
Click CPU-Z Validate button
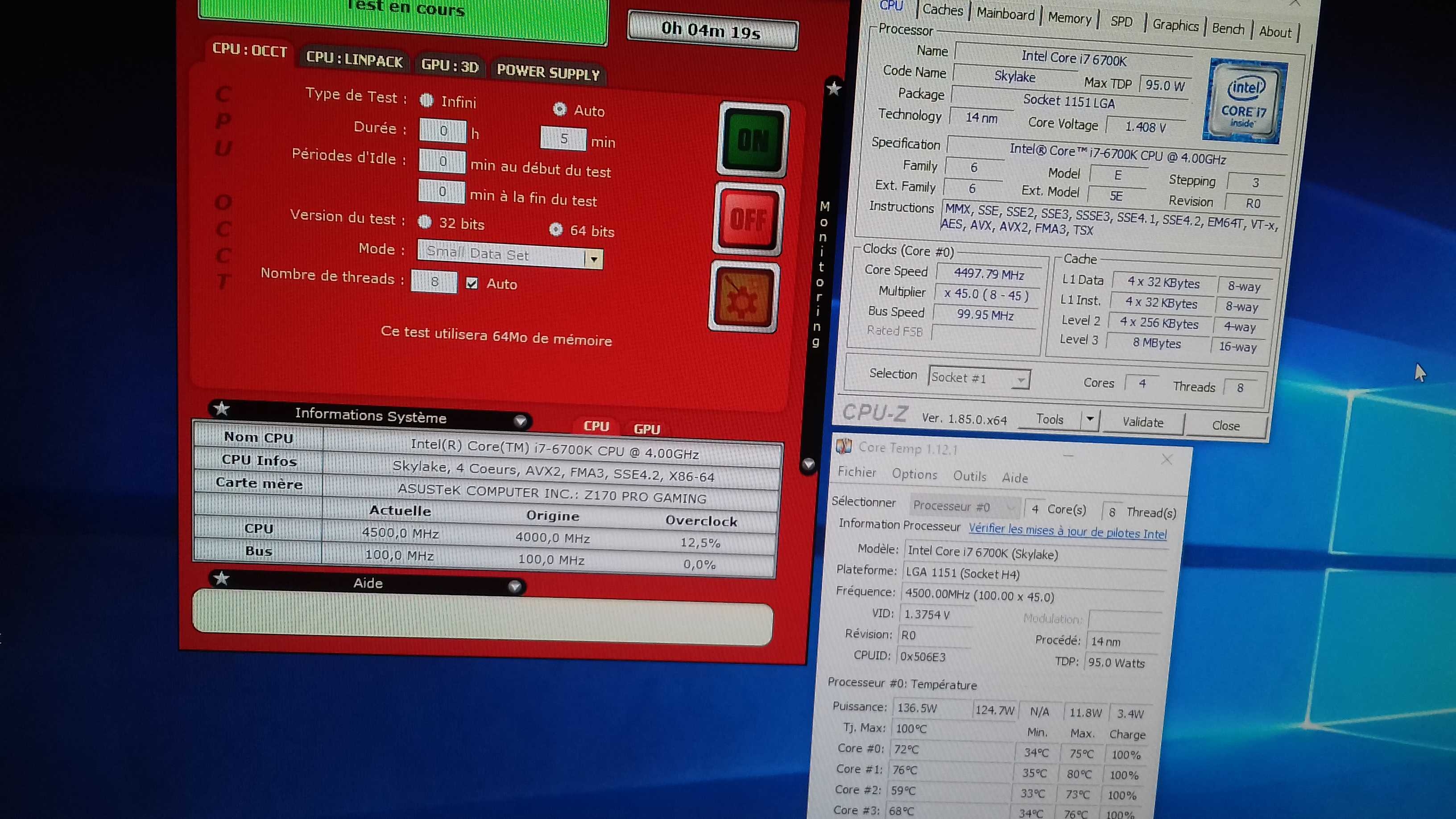tap(1142, 423)
